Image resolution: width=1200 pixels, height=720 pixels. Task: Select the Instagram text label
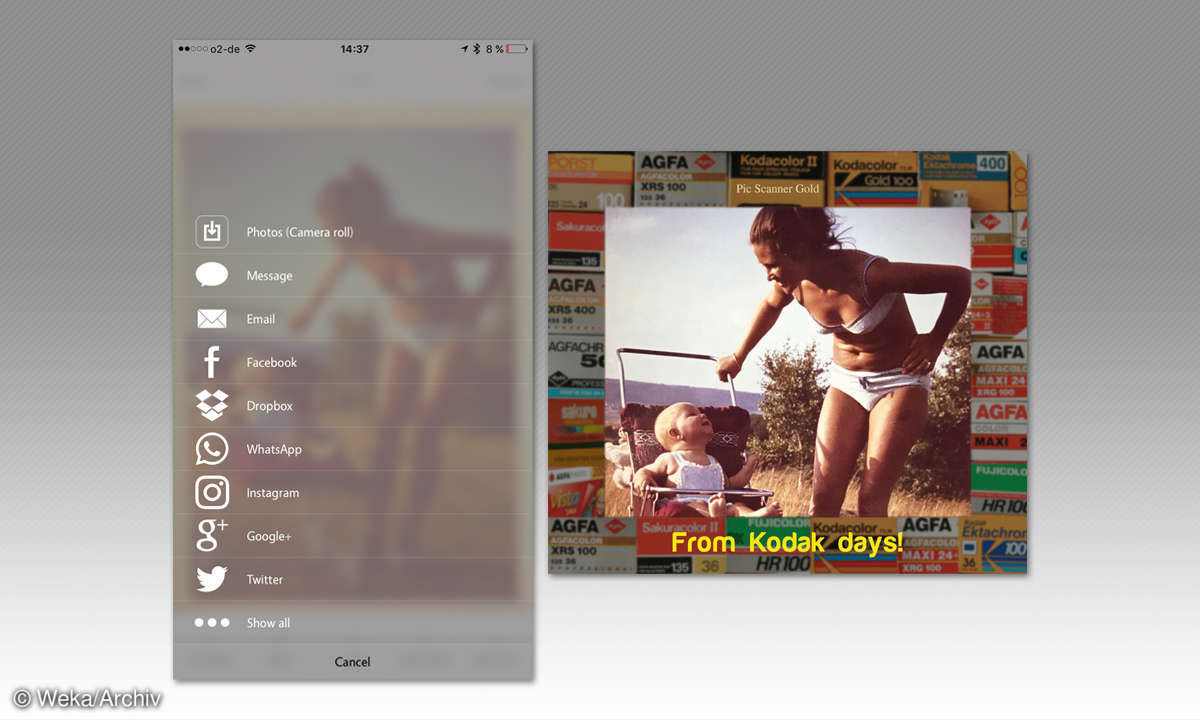[273, 492]
